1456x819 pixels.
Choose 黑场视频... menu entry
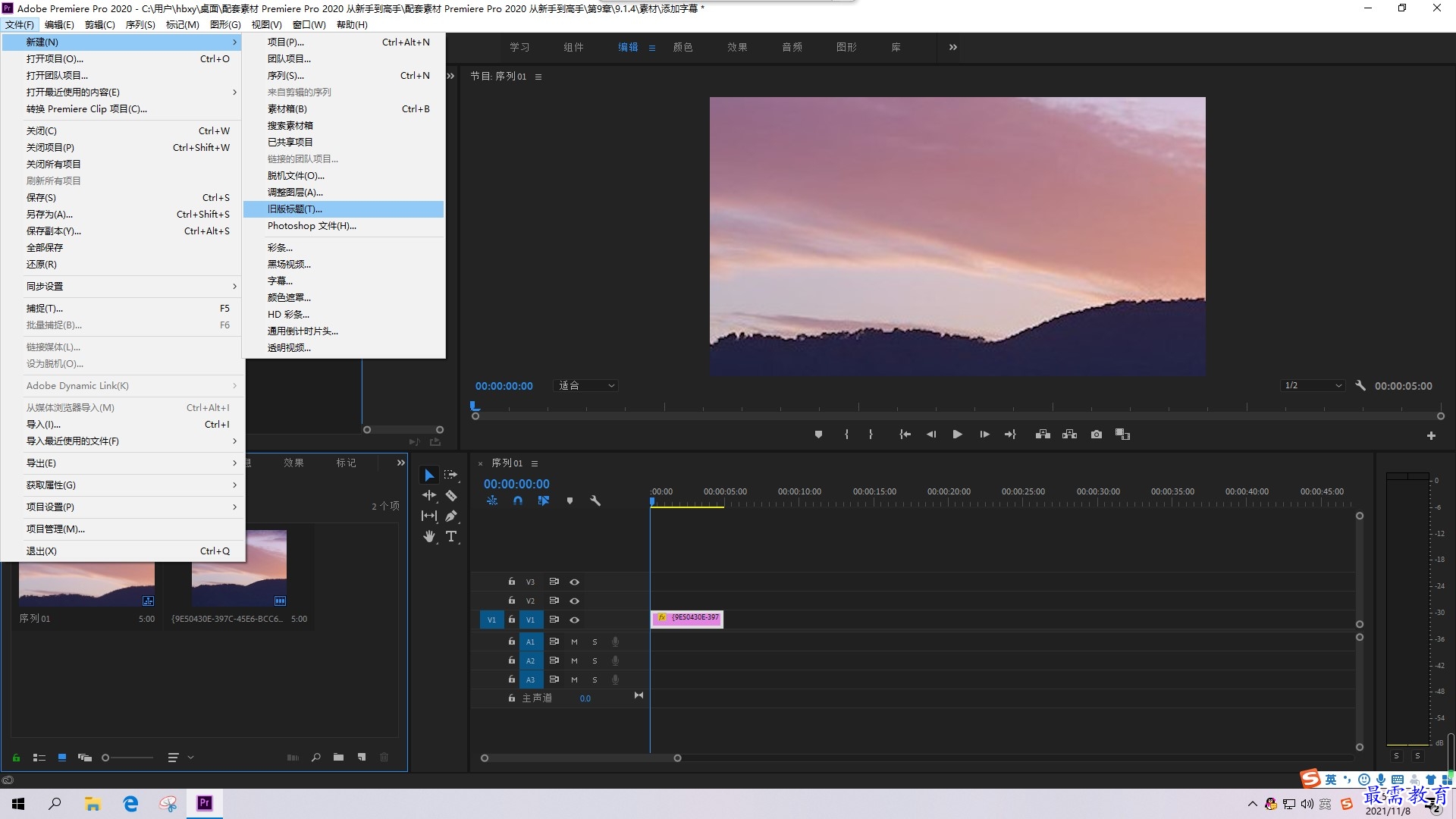point(344,265)
